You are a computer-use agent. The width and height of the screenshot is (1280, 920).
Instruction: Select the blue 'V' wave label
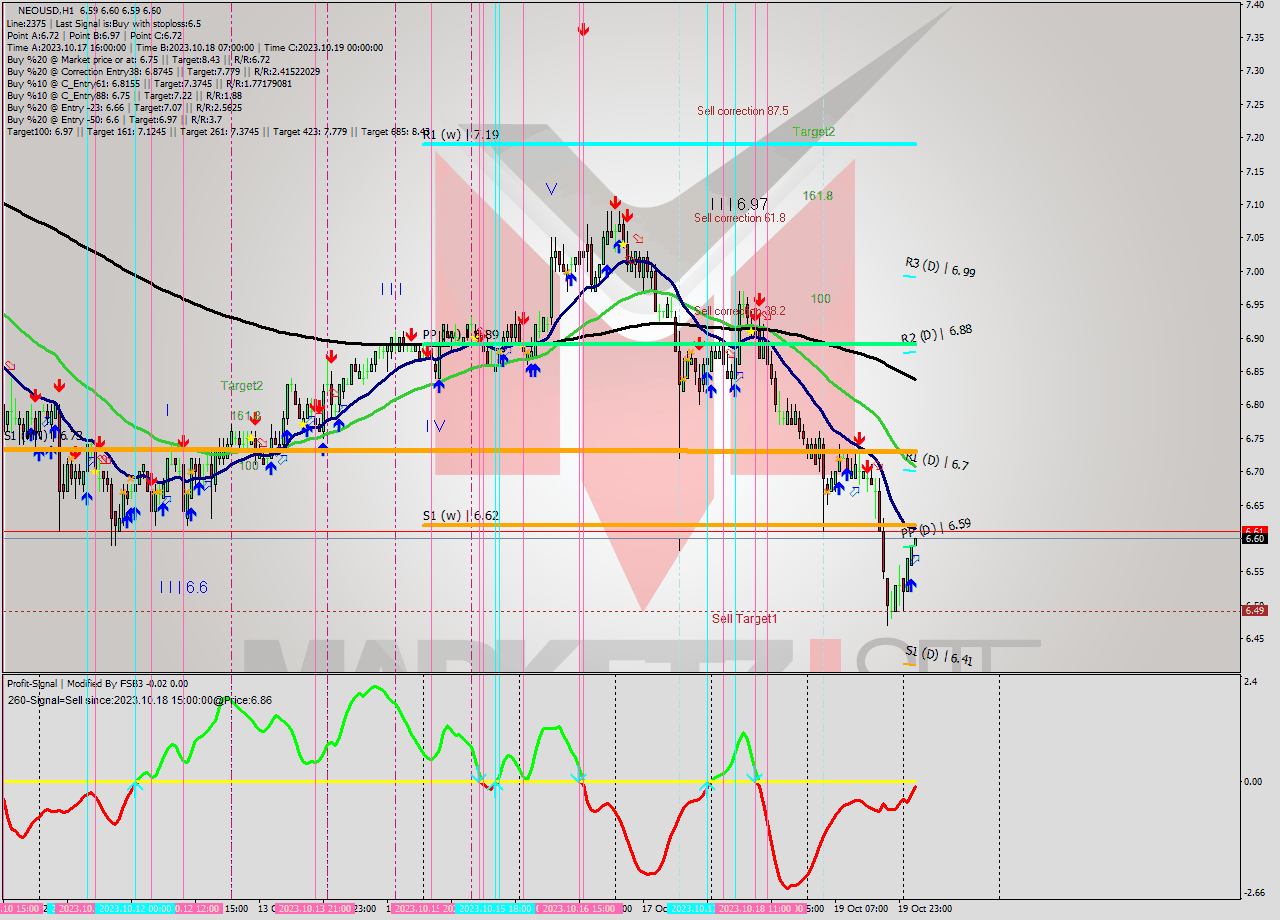551,188
